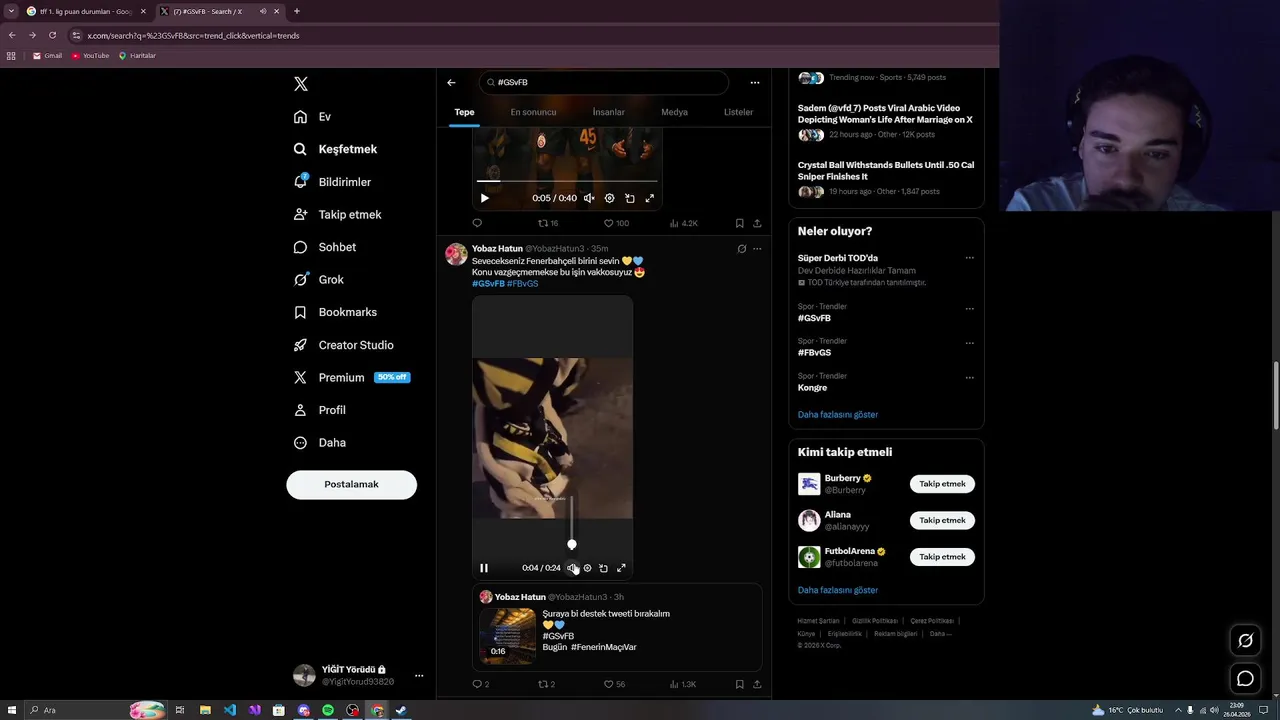Open the Crystal Ball Withstands Bullets story
The image size is (1280, 720).
[886, 171]
